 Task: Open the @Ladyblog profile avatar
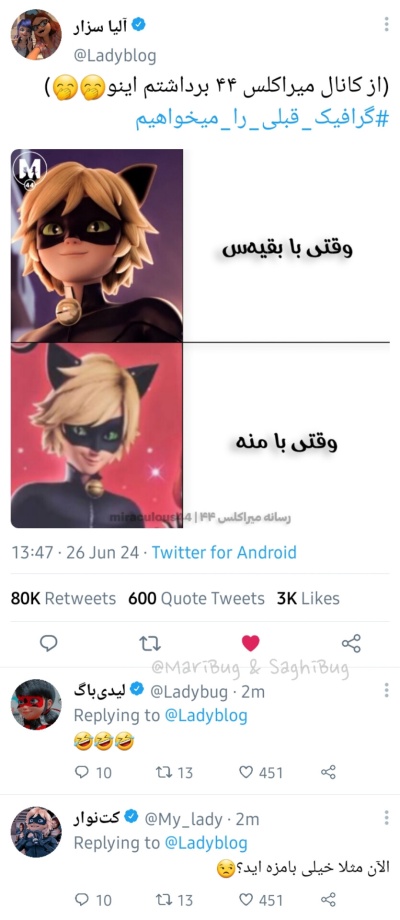[36, 35]
